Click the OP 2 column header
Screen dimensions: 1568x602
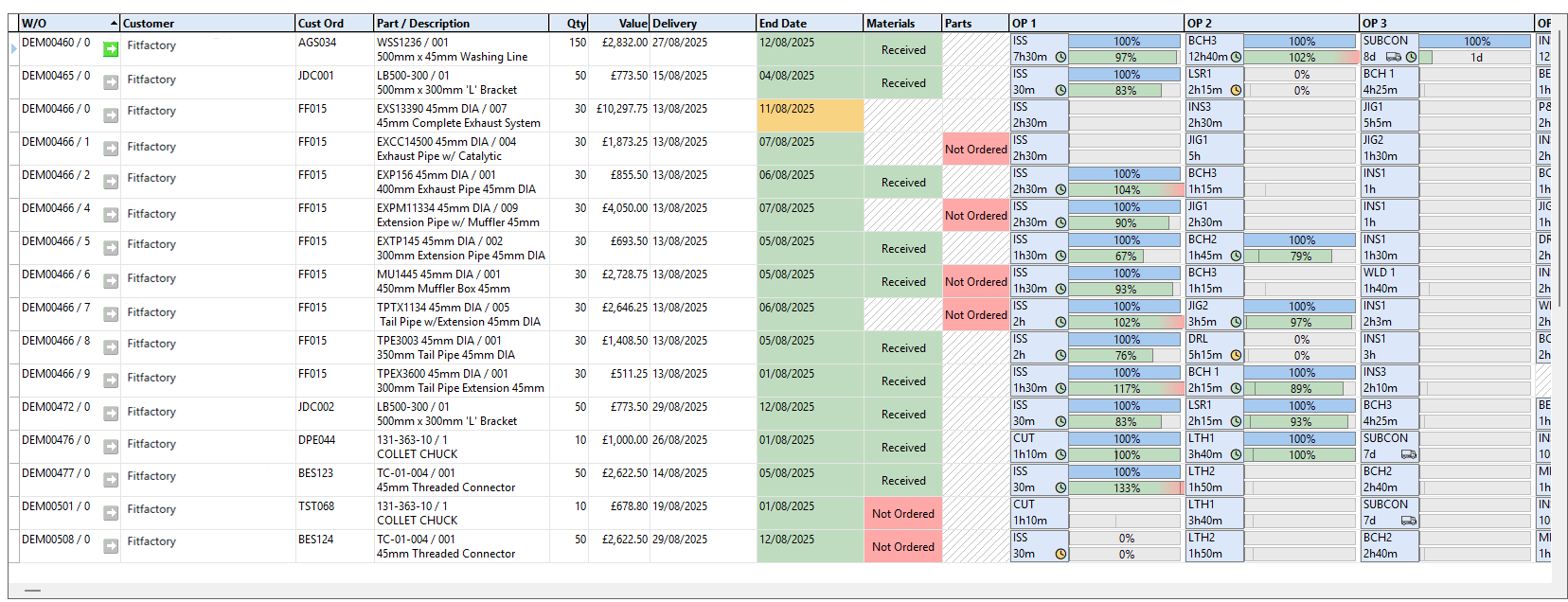[x=1271, y=23]
